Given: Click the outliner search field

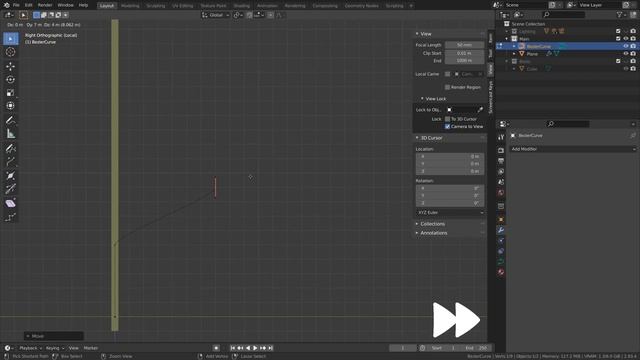Looking at the screenshot, I should tap(564, 15).
